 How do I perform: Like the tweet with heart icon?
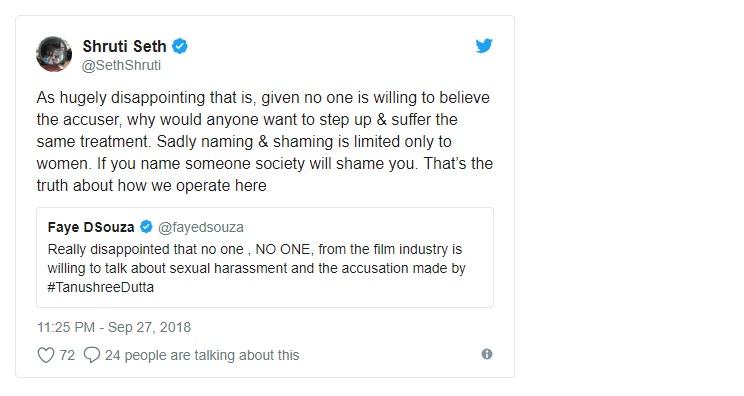(x=46, y=355)
